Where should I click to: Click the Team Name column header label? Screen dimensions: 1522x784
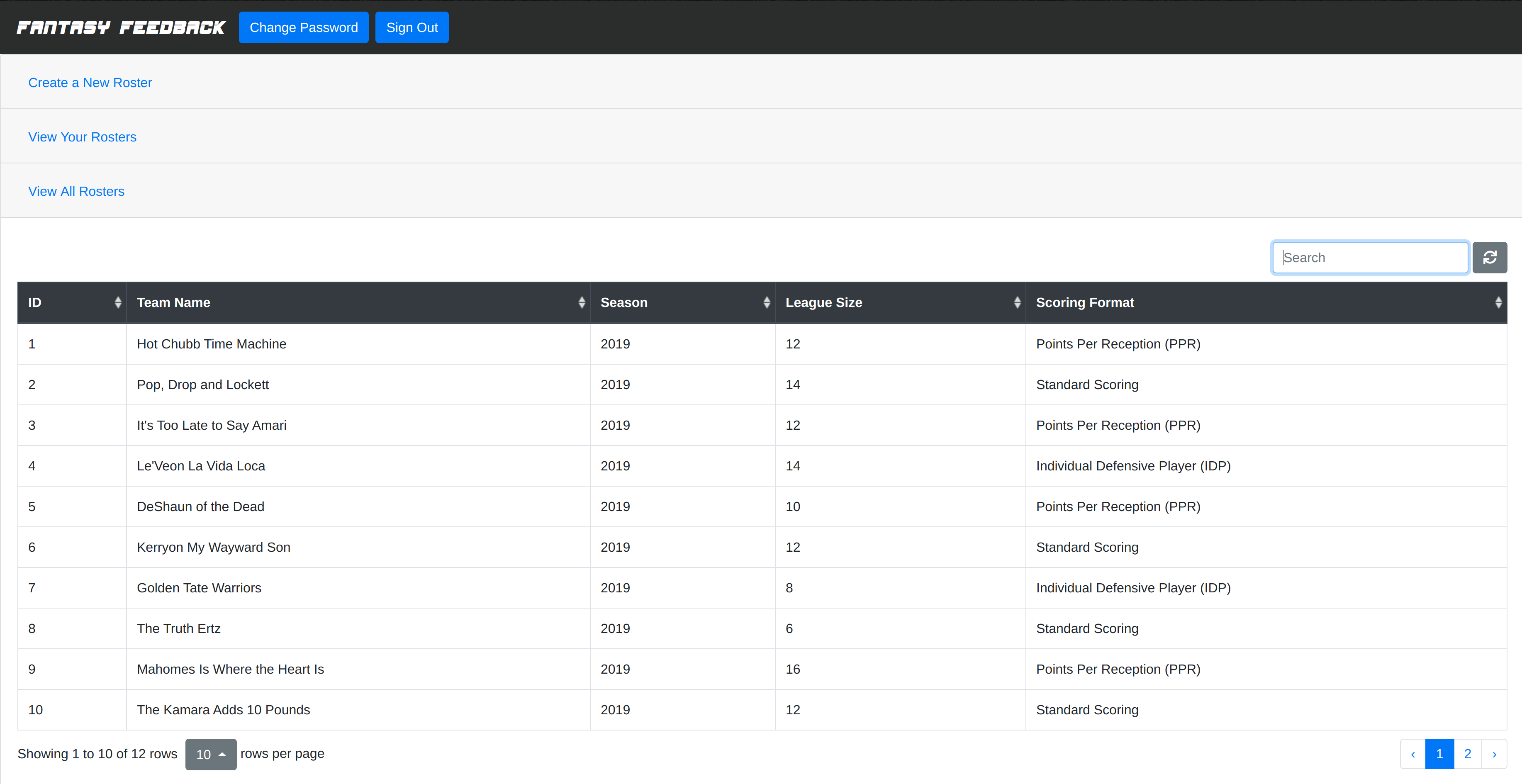[x=174, y=302]
